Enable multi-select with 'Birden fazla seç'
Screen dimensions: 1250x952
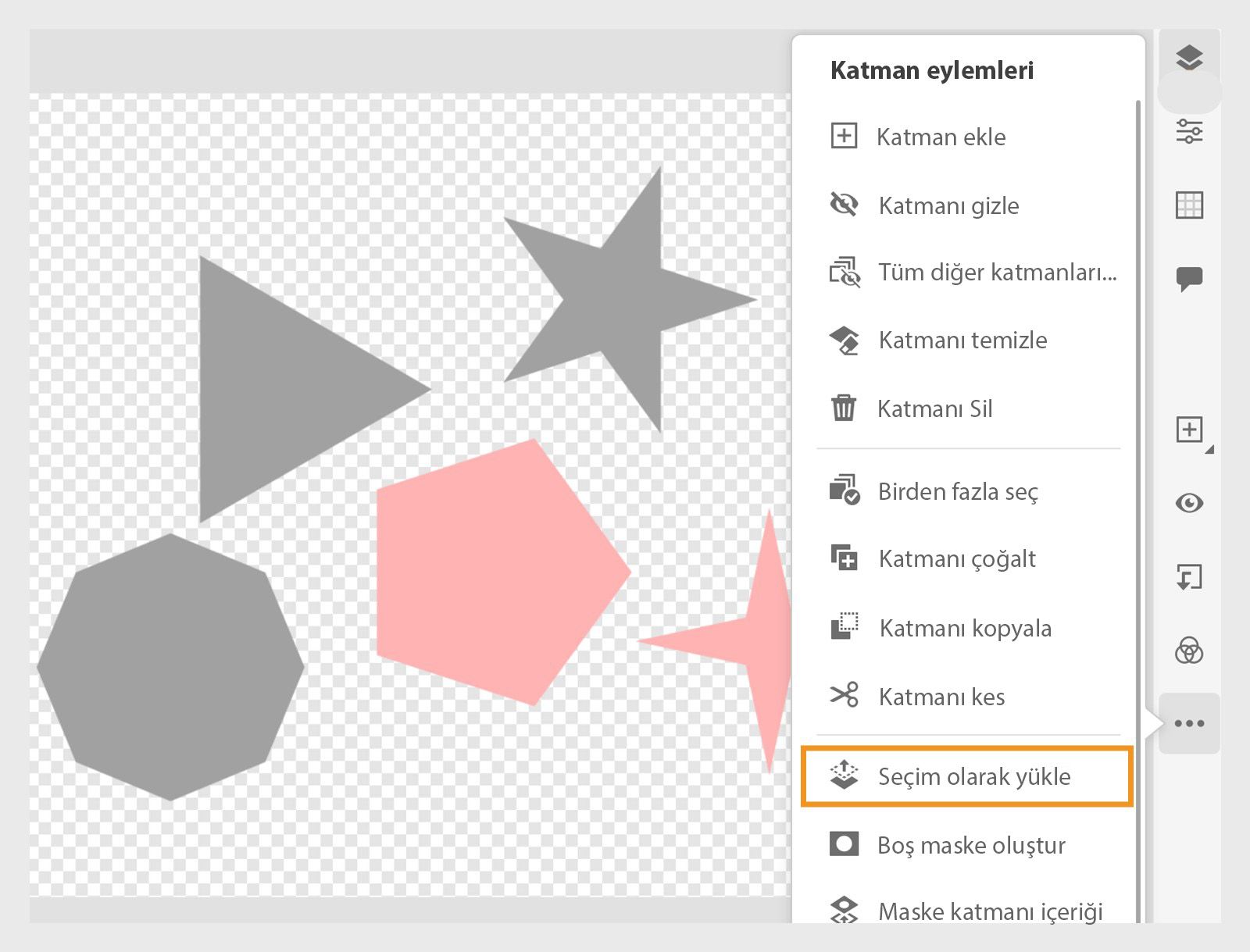[958, 491]
